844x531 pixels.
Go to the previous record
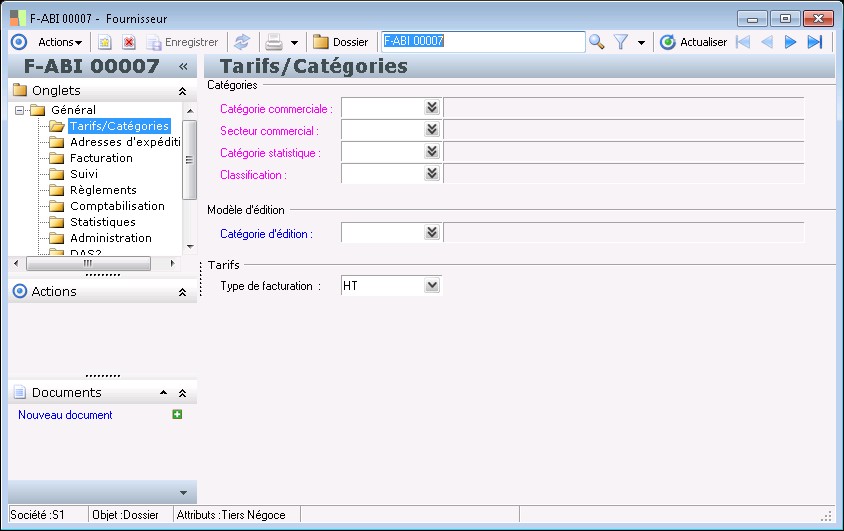pos(767,42)
